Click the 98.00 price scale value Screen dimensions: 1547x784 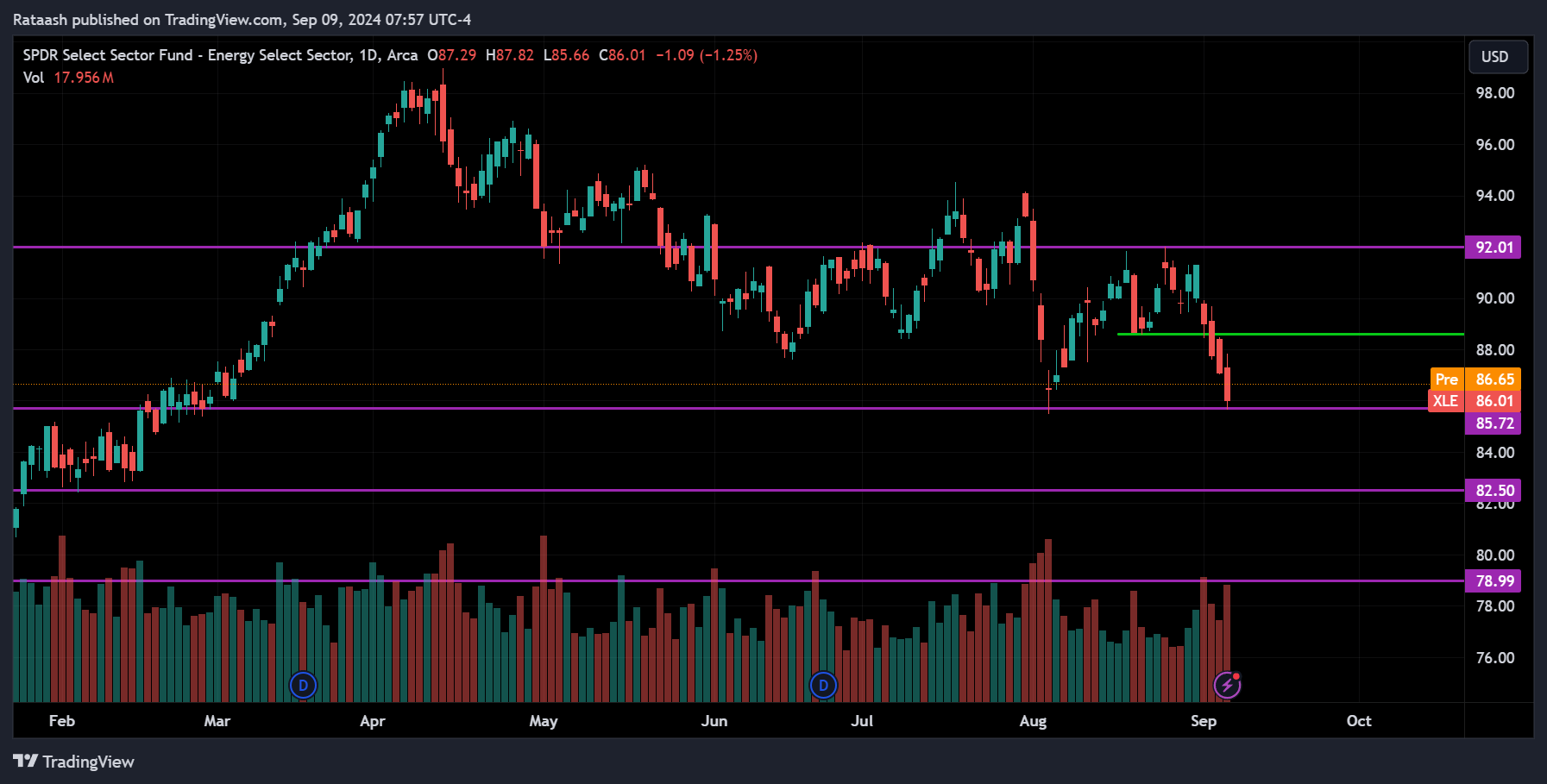1495,93
